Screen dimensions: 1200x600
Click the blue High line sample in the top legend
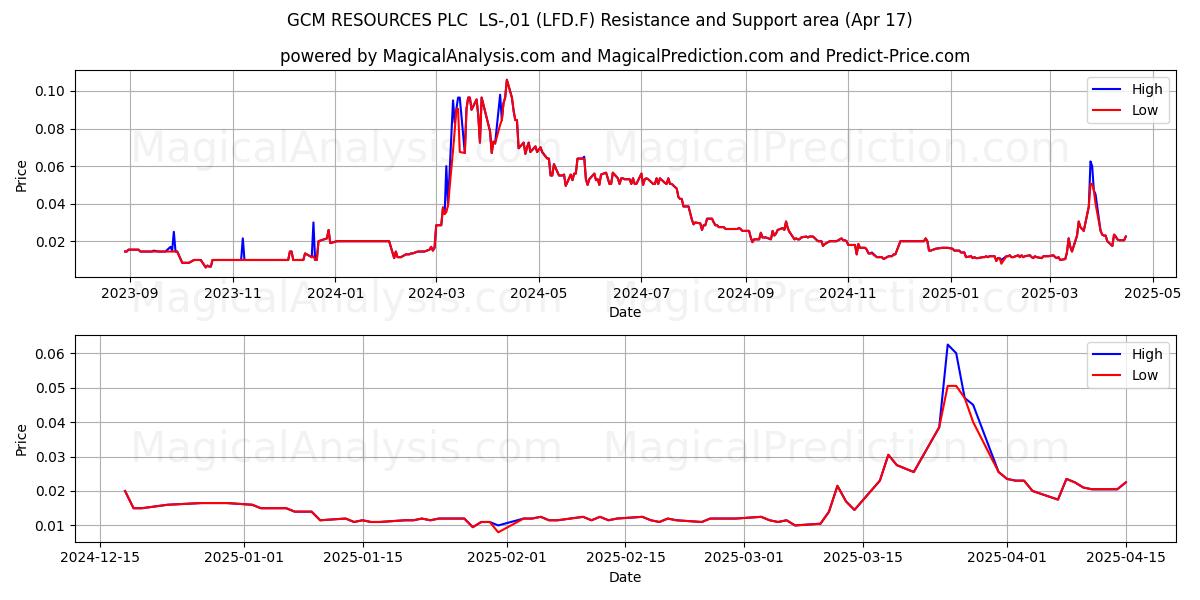1108,90
